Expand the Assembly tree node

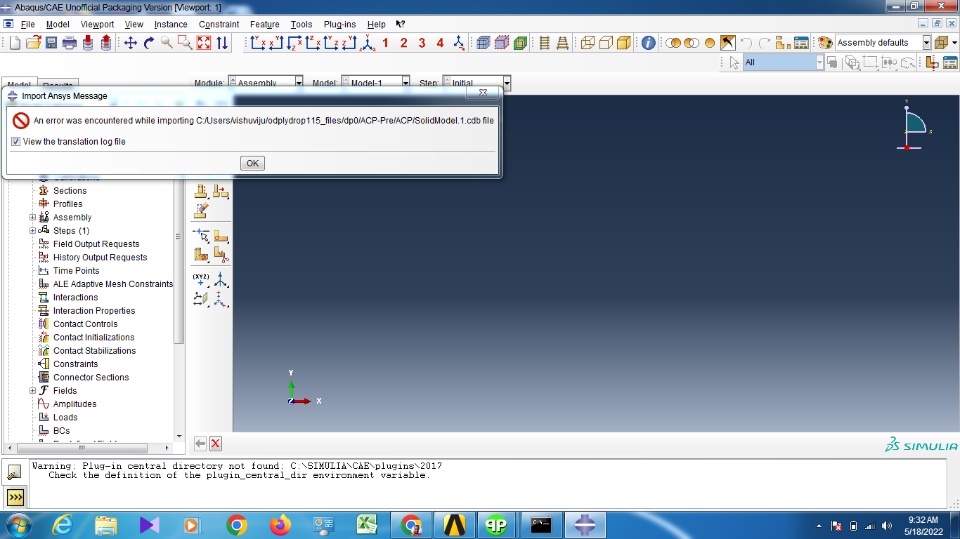tap(32, 217)
